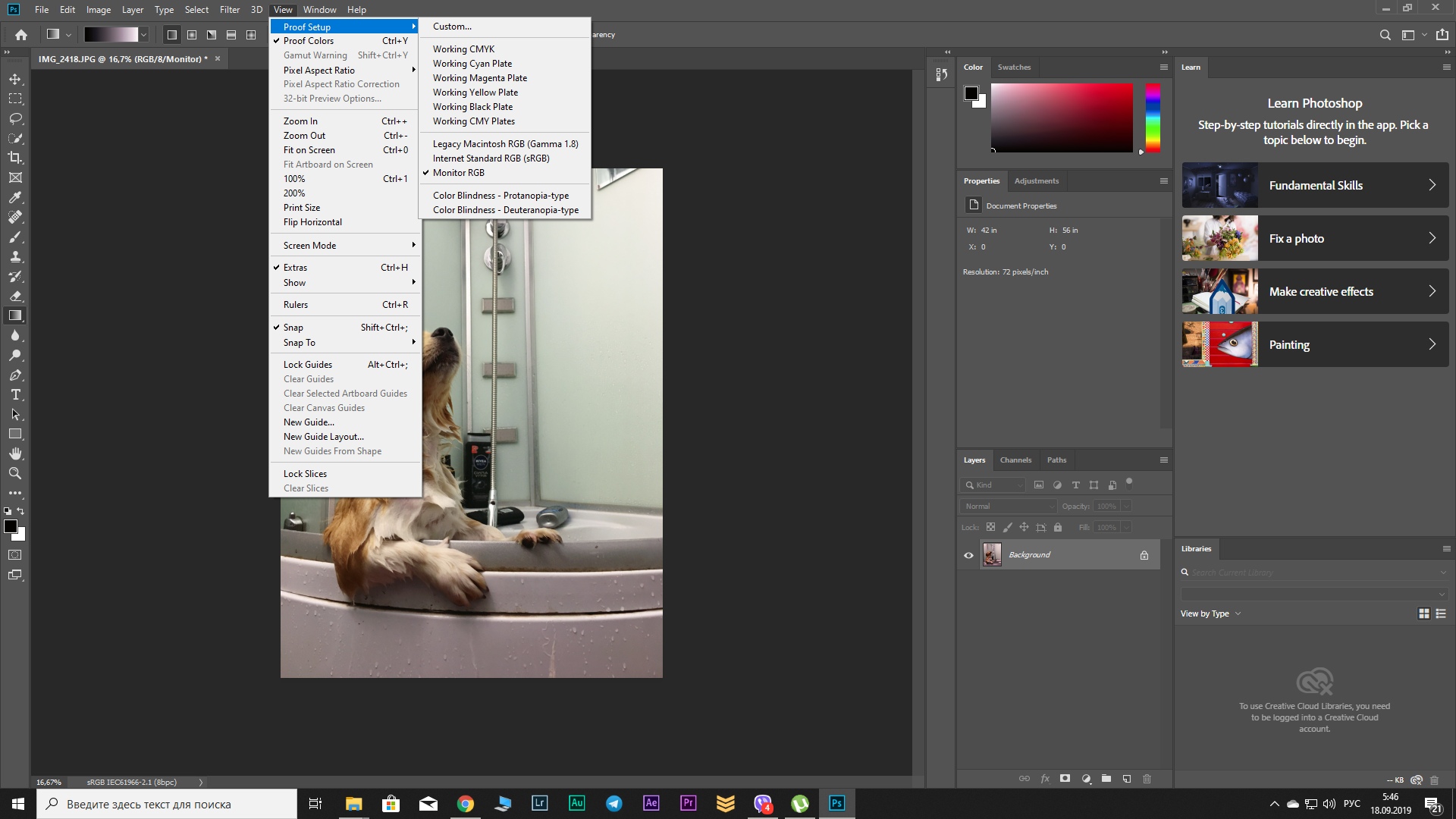Select Working CMYK from Proof Setup submenu
This screenshot has width=1456, height=819.
coord(463,49)
